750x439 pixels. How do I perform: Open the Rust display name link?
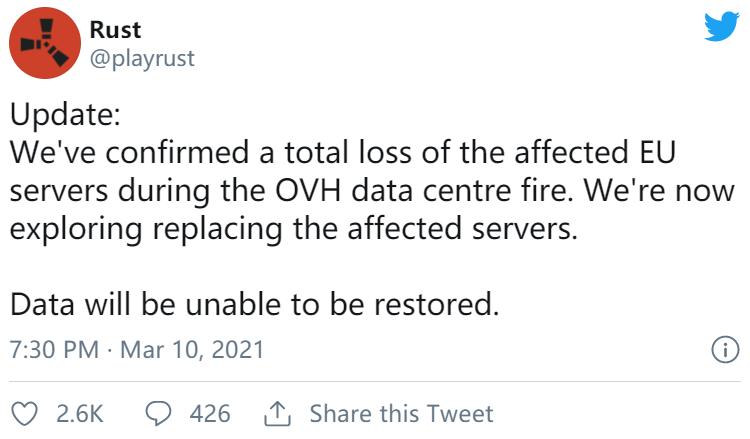pyautogui.click(x=115, y=30)
